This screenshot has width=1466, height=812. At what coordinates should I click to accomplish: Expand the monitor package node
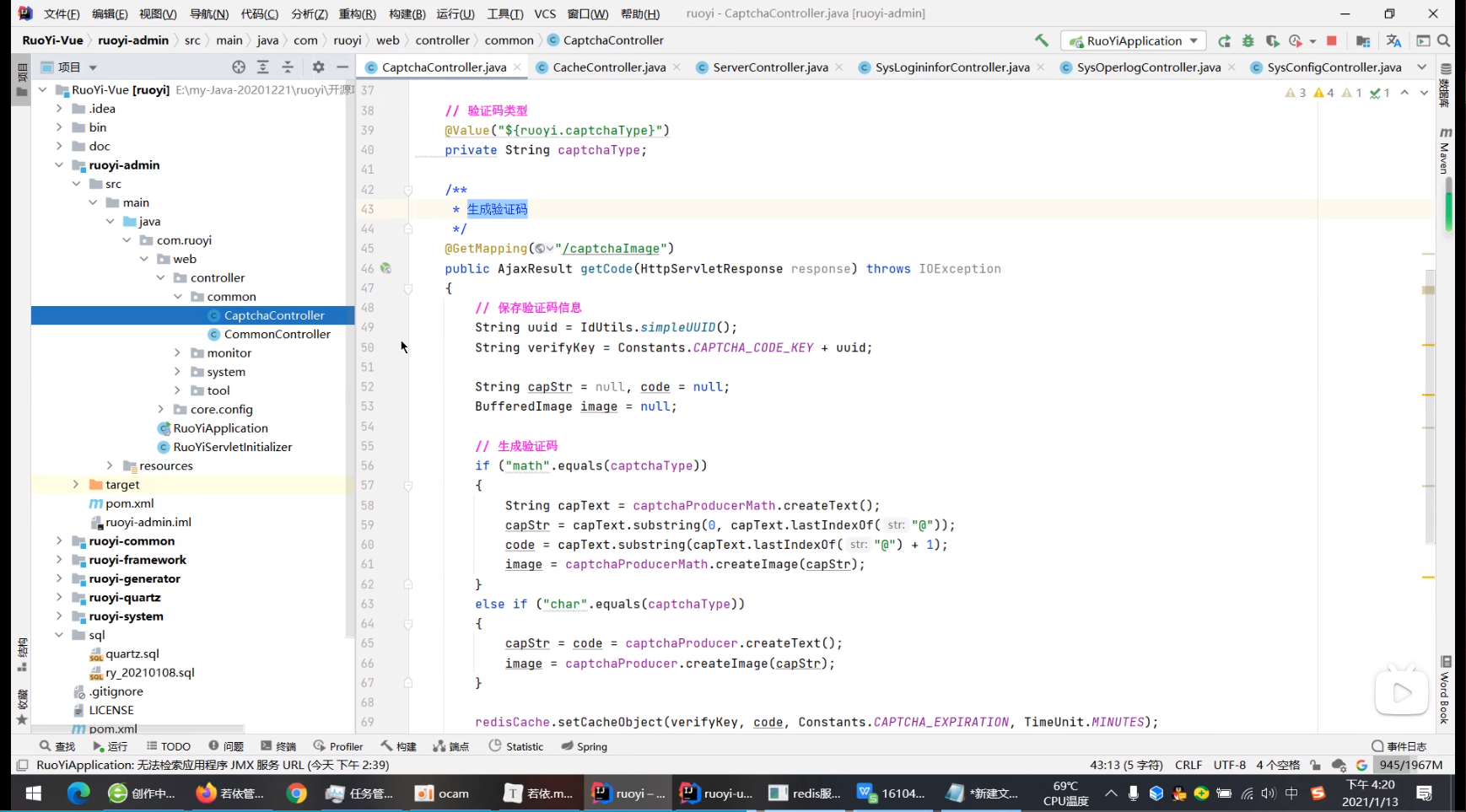point(177,352)
